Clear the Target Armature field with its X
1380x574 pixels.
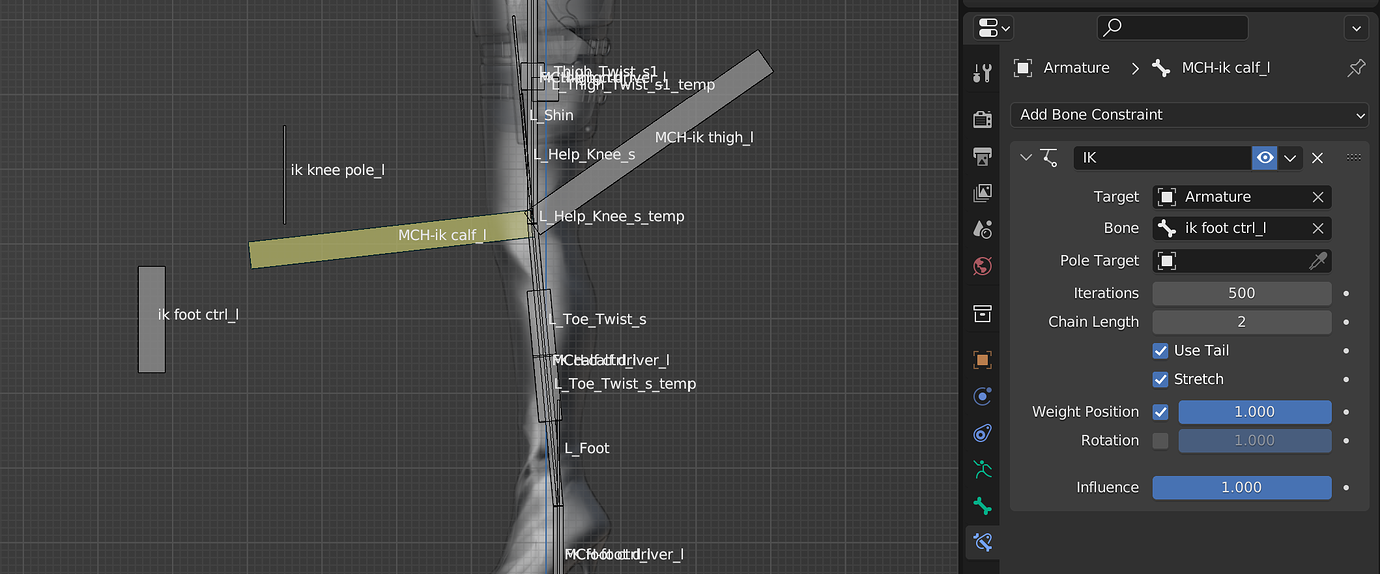click(x=1318, y=197)
